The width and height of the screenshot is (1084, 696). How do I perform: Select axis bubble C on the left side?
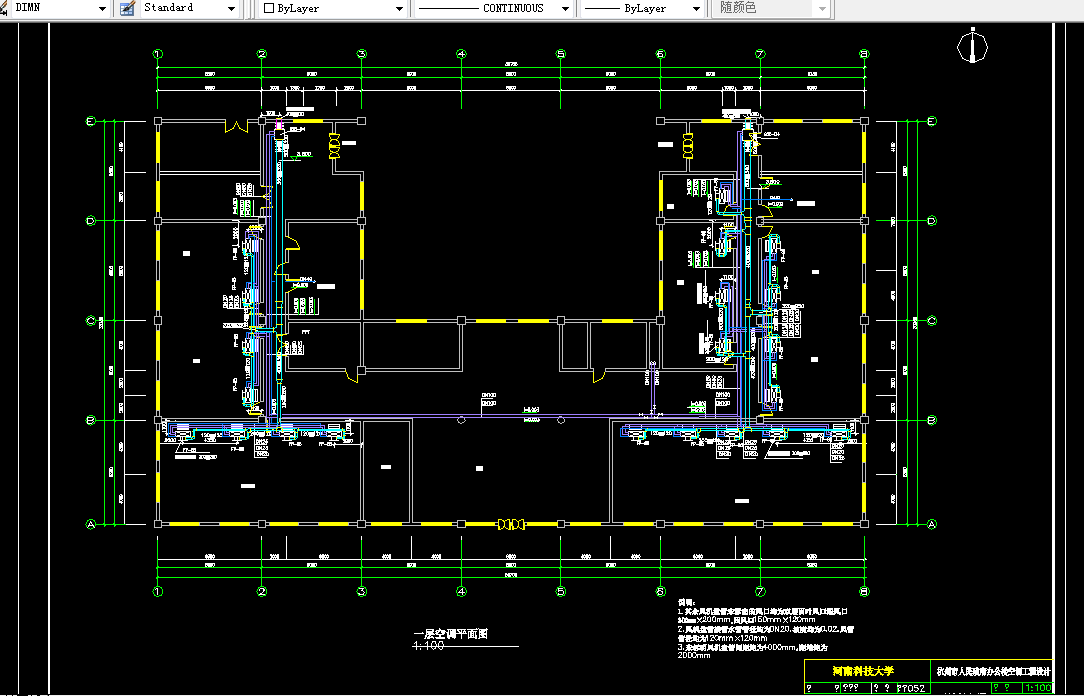[90, 321]
